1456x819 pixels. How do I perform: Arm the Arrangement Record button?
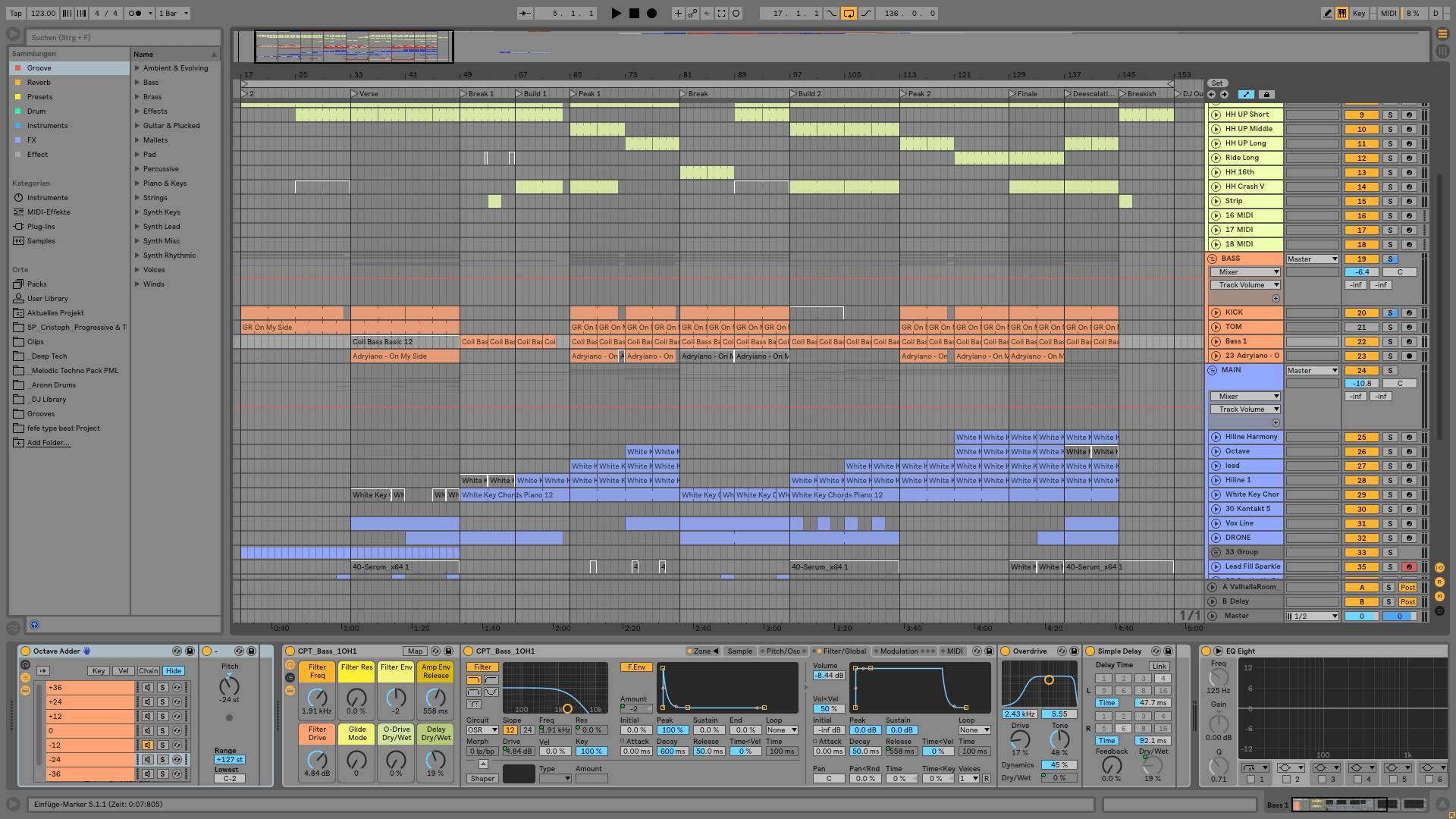pyautogui.click(x=651, y=13)
